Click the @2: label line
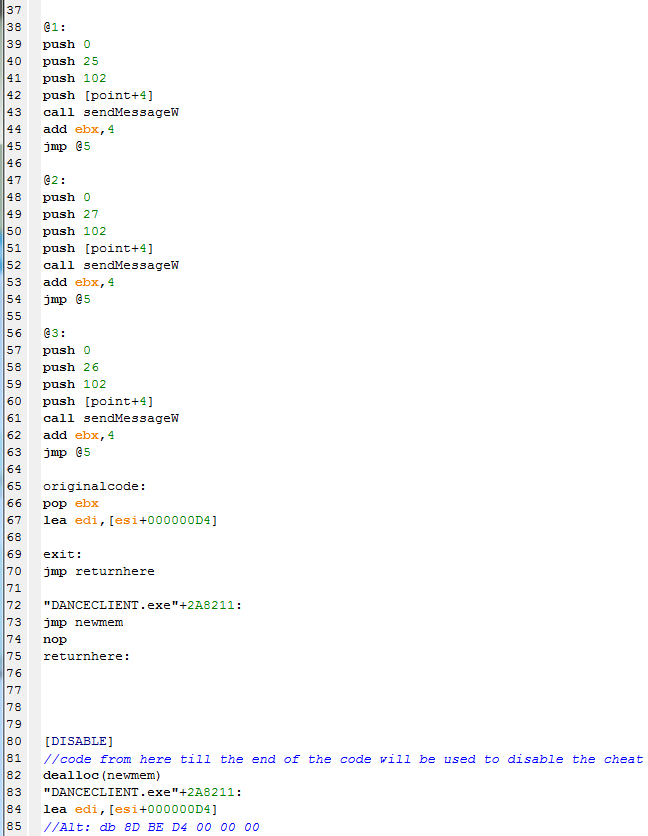Image resolution: width=648 pixels, height=836 pixels. point(54,180)
